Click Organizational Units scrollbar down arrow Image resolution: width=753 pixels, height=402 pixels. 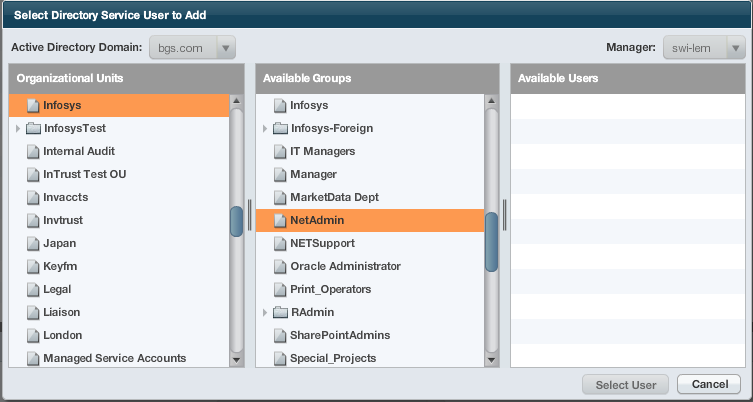pos(236,360)
